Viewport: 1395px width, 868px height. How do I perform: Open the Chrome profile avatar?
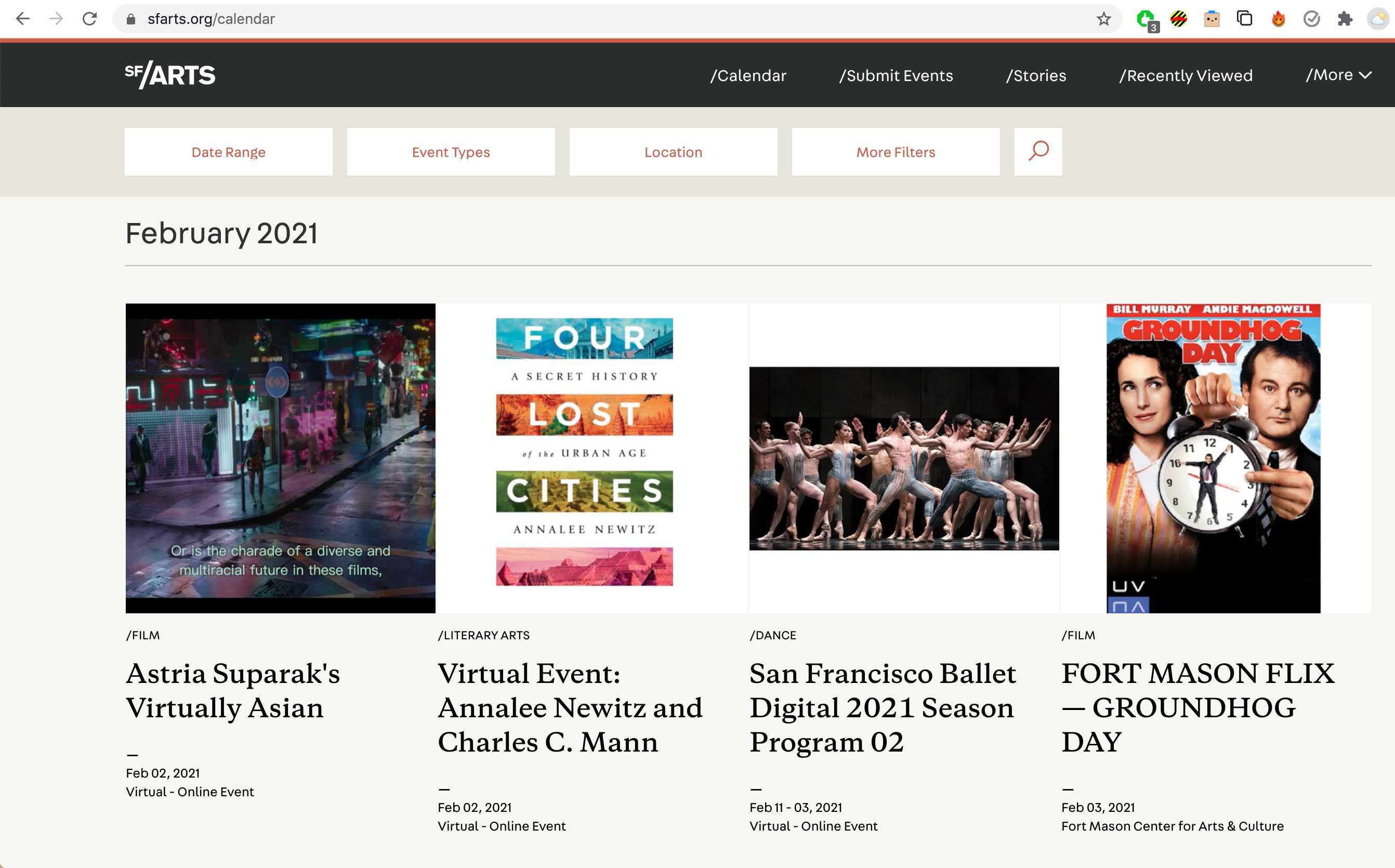[1378, 19]
